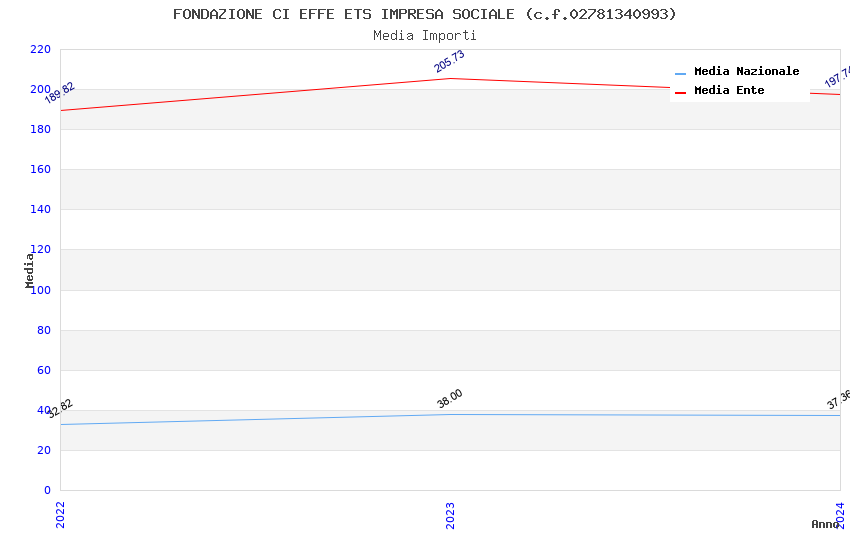
Task: Click the 160 y-axis tick label
Action: [40, 169]
